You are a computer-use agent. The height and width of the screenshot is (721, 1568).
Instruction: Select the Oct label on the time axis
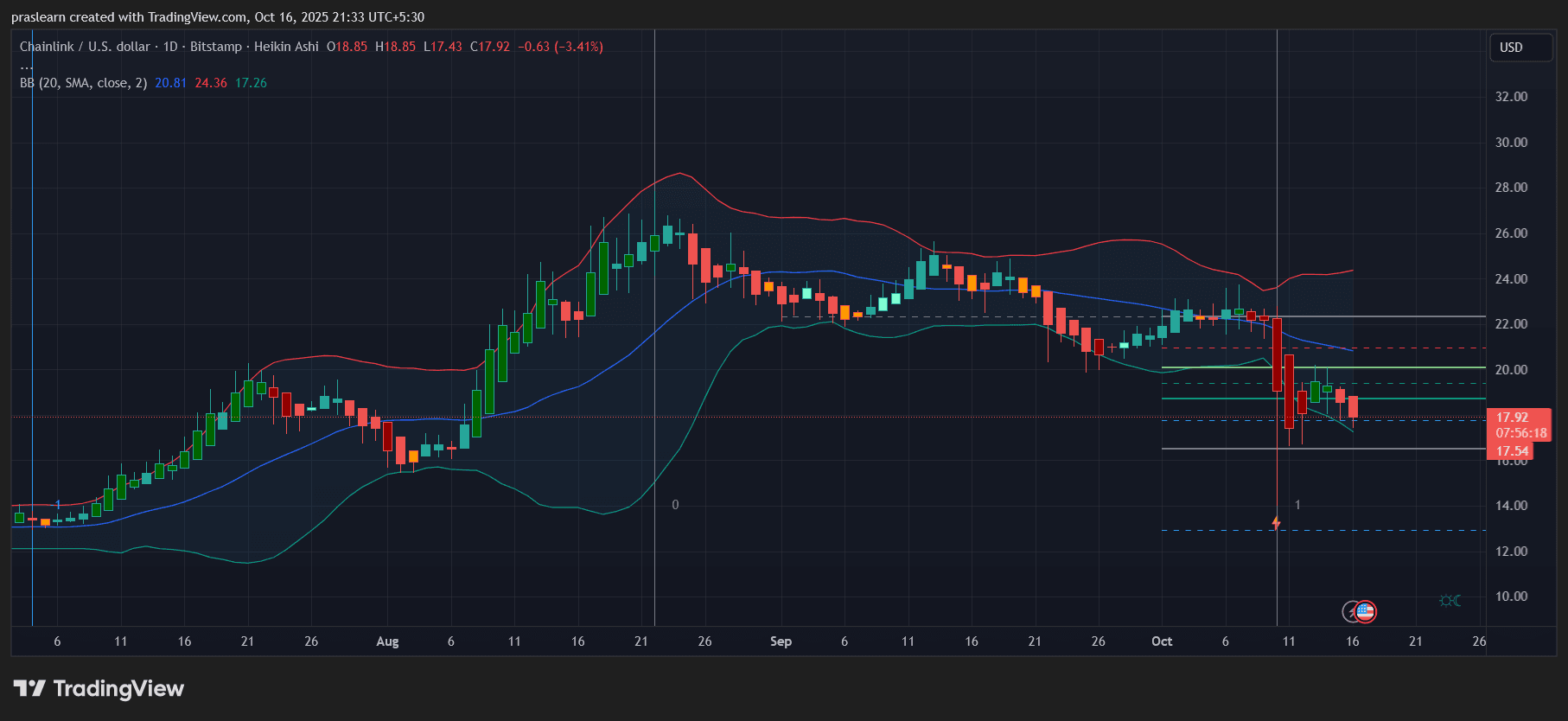tap(1162, 641)
